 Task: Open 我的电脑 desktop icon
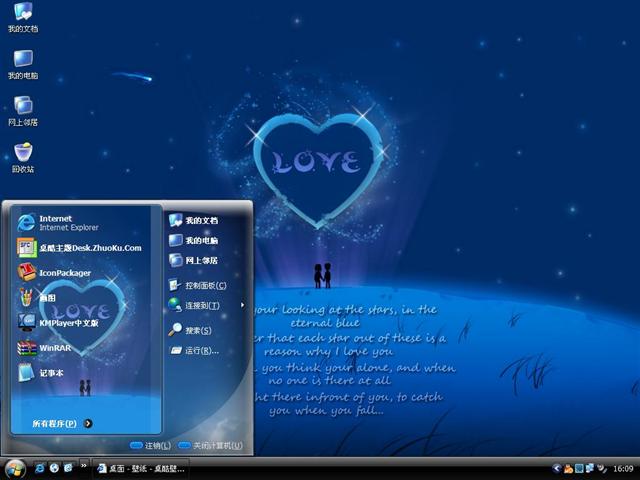click(x=23, y=64)
